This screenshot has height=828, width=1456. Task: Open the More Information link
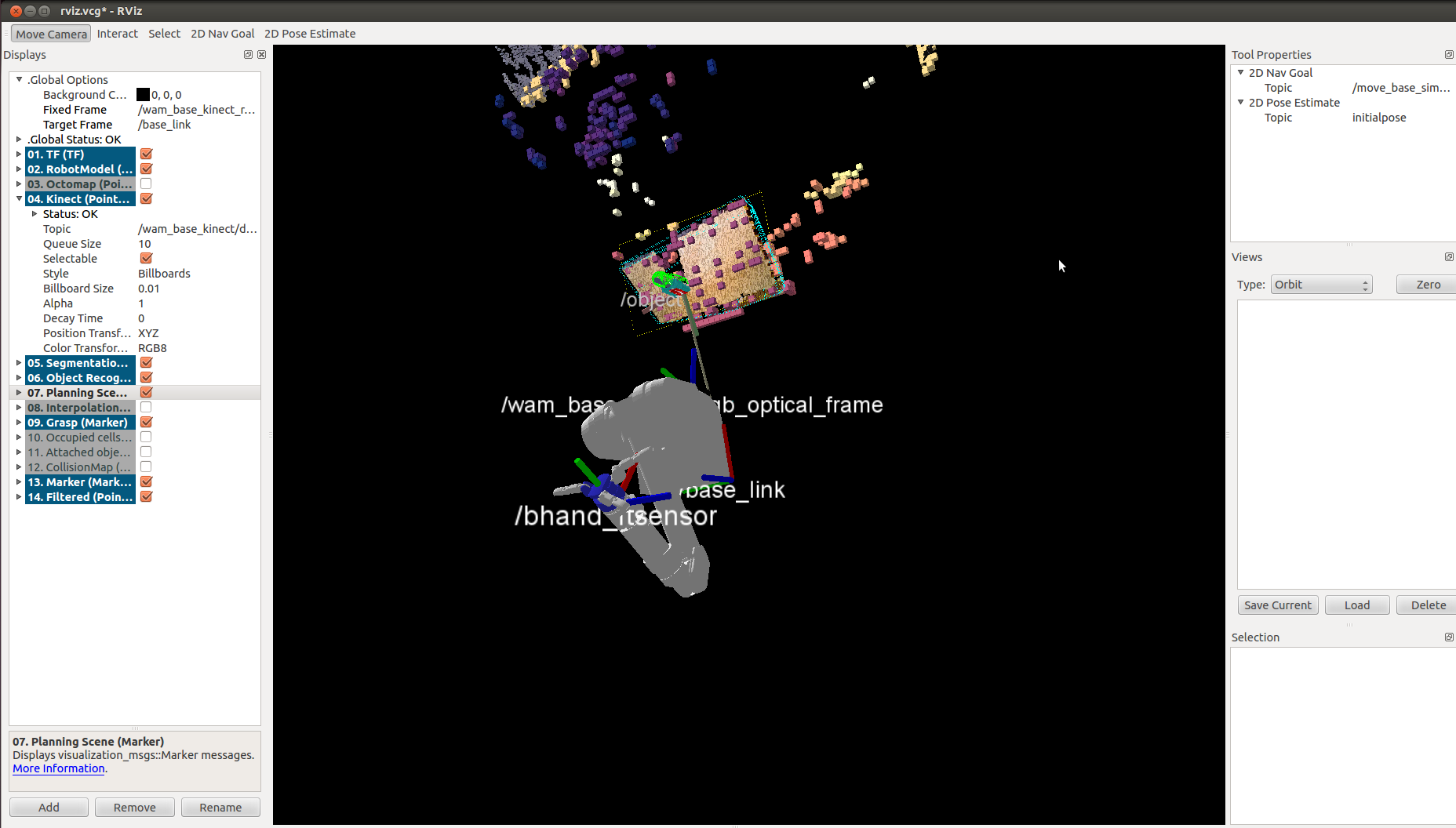point(59,769)
